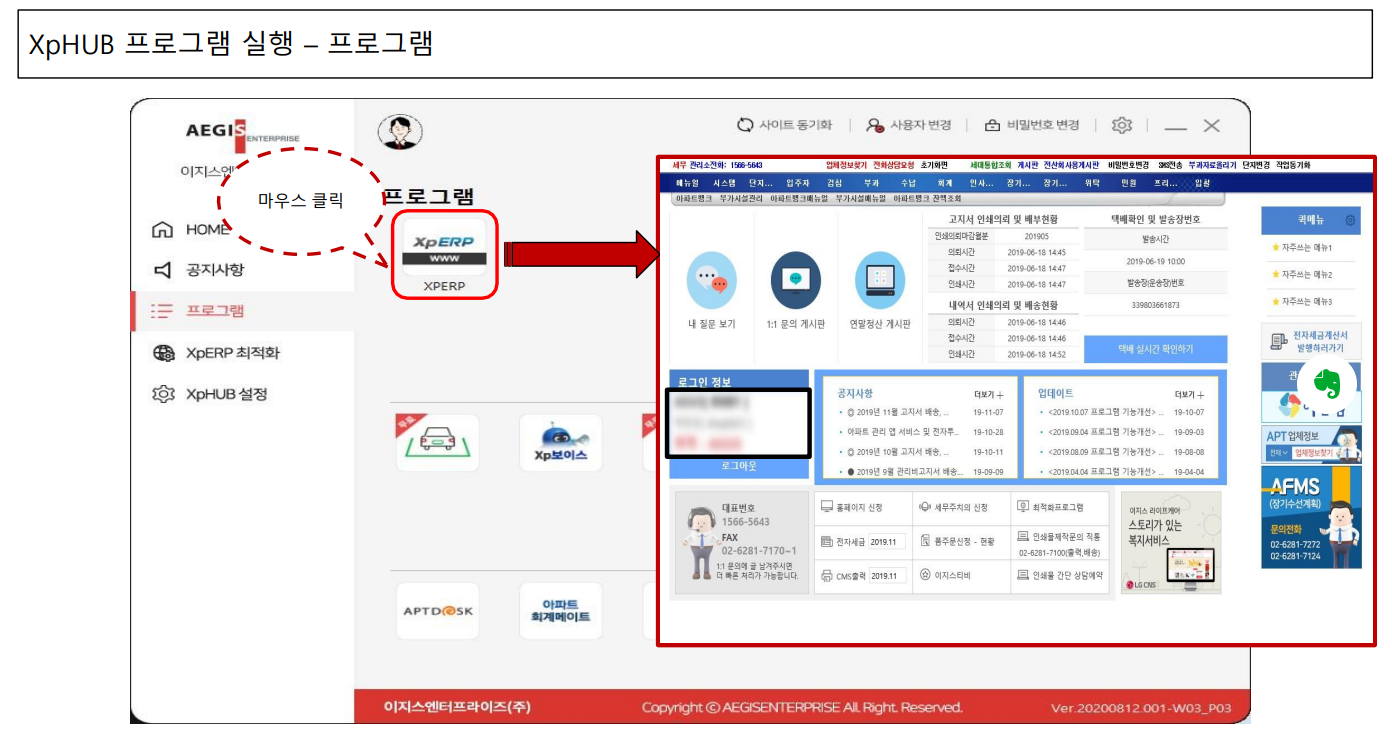Click 아파트뱅크 잔액조회 submenu item

pyautogui.click(x=927, y=199)
